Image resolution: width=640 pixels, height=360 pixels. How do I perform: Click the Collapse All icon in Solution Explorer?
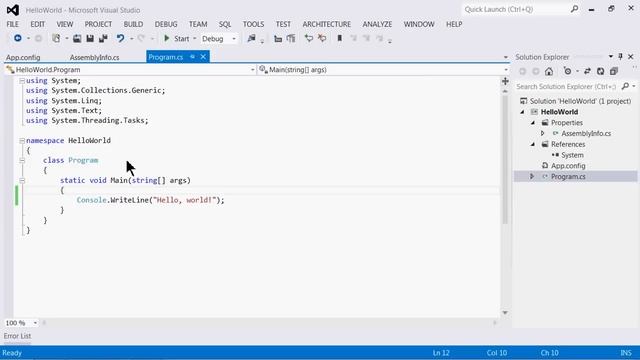pyautogui.click(x=614, y=71)
